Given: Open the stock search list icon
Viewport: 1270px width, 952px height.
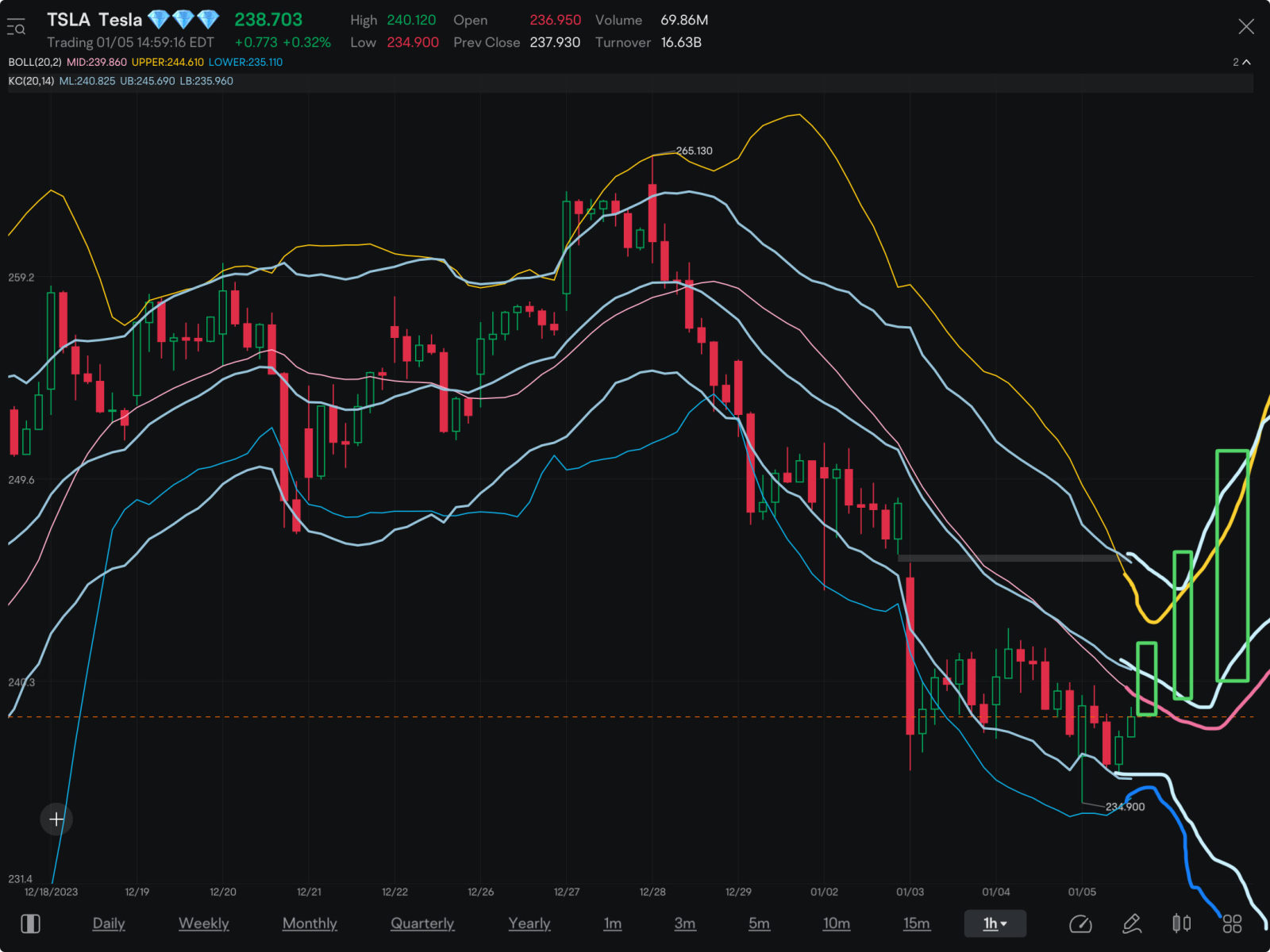Looking at the screenshot, I should [17, 29].
